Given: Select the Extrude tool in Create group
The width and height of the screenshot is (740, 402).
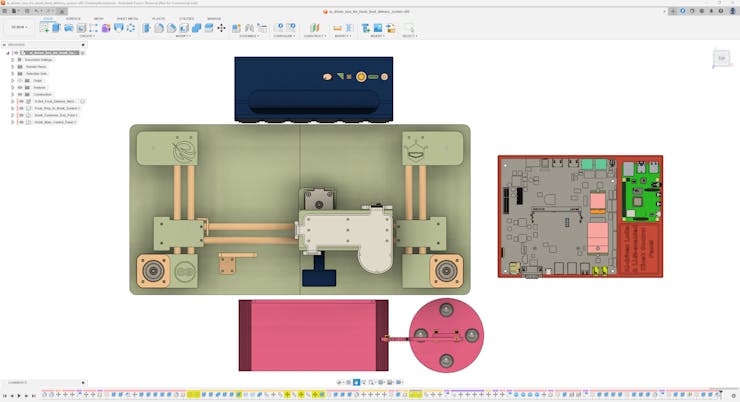Looking at the screenshot, I should point(56,28).
